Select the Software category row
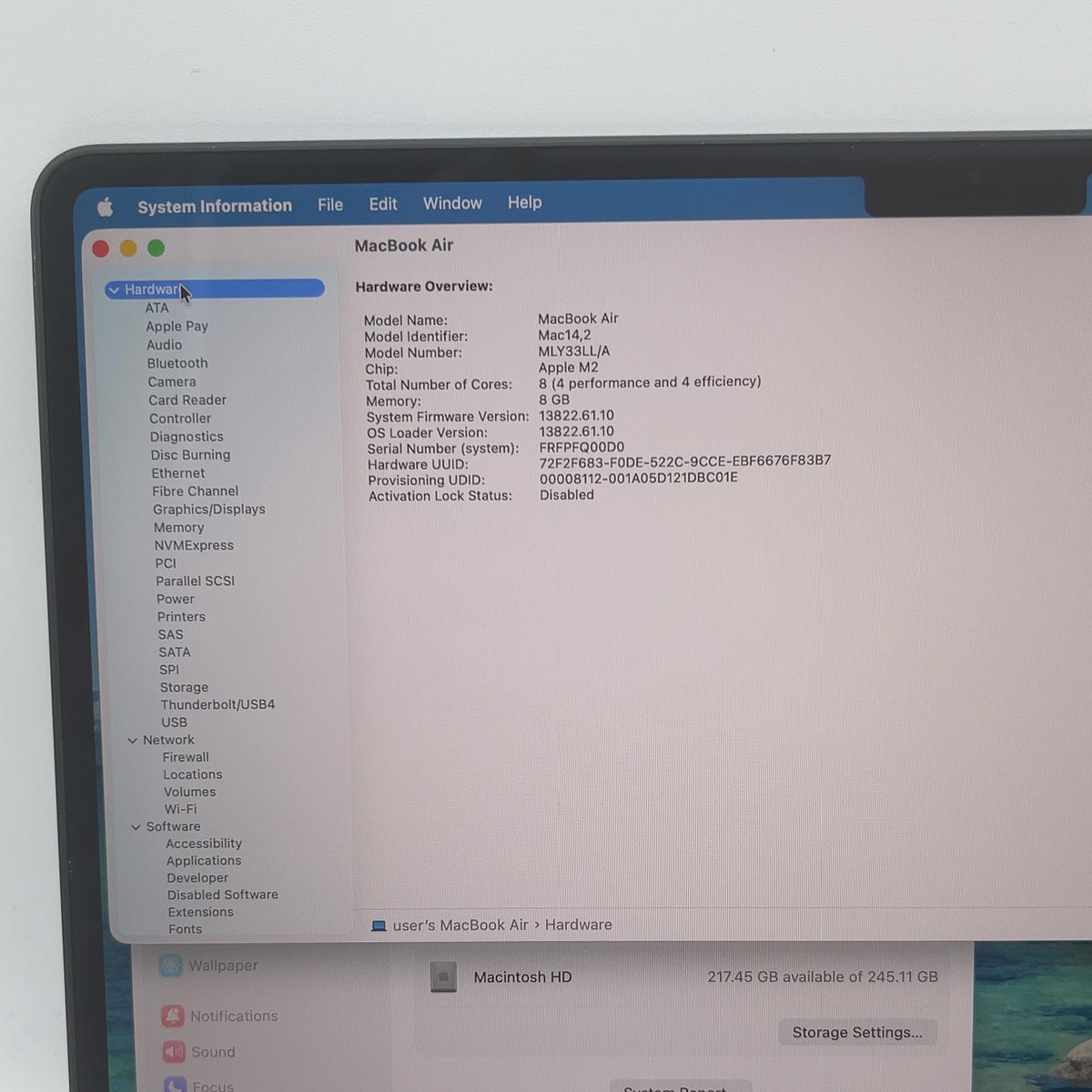1092x1092 pixels. pos(173,827)
